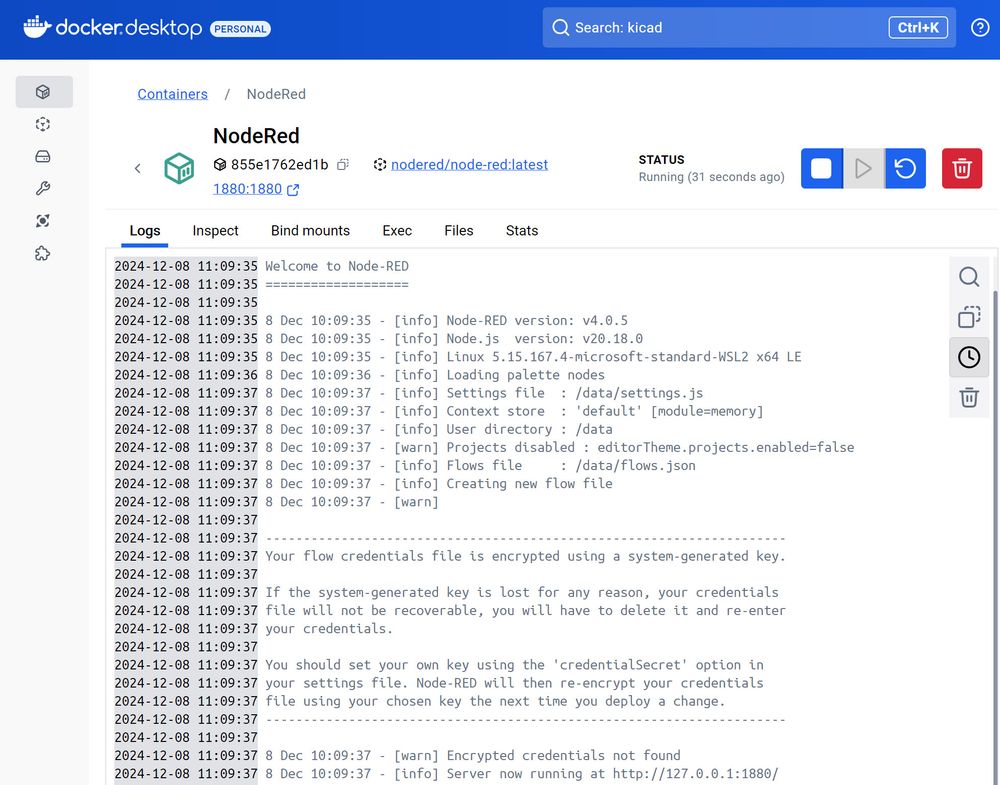Open nodered/node-red:latest image link
This screenshot has width=1000, height=785.
[x=469, y=165]
